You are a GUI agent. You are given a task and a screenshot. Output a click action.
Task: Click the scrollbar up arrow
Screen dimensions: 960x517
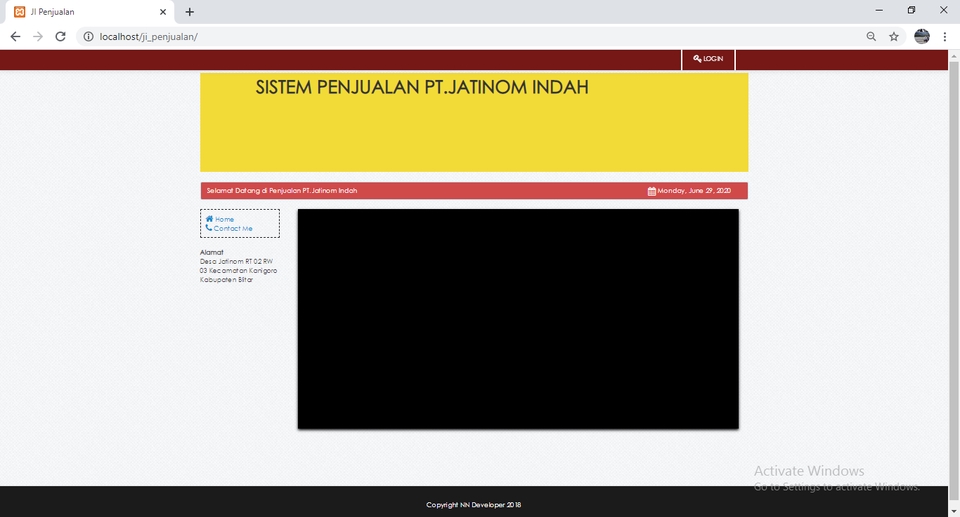pyautogui.click(x=954, y=56)
